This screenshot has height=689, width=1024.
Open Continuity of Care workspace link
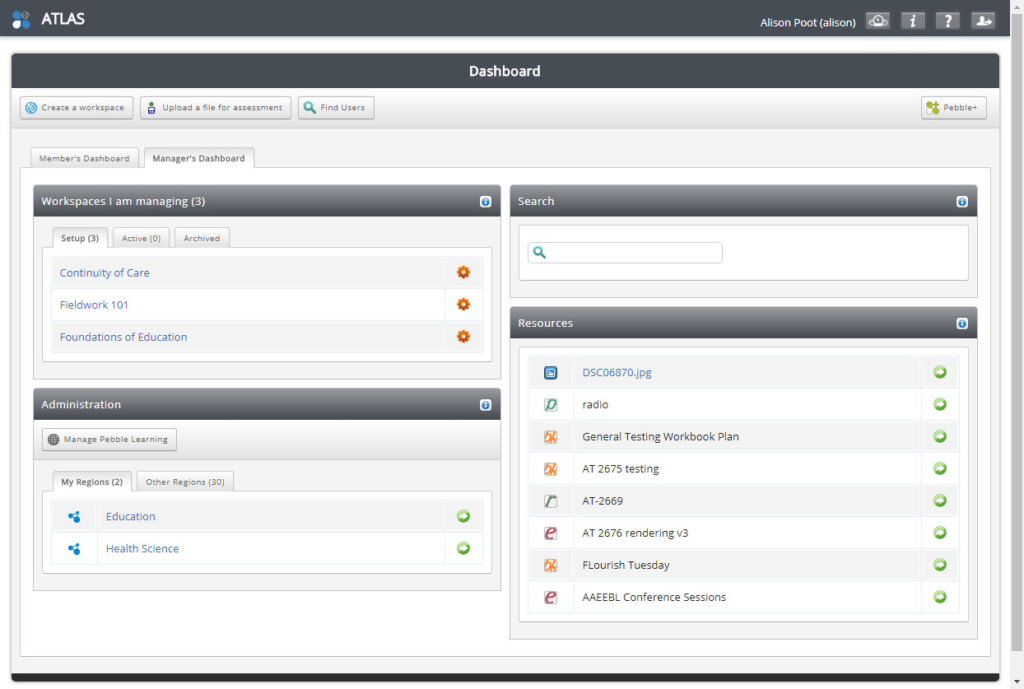pos(104,272)
